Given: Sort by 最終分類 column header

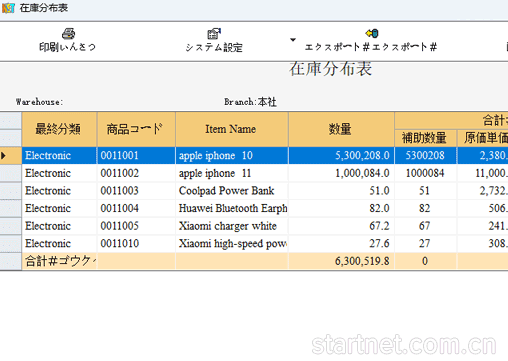Looking at the screenshot, I should pyautogui.click(x=59, y=129).
